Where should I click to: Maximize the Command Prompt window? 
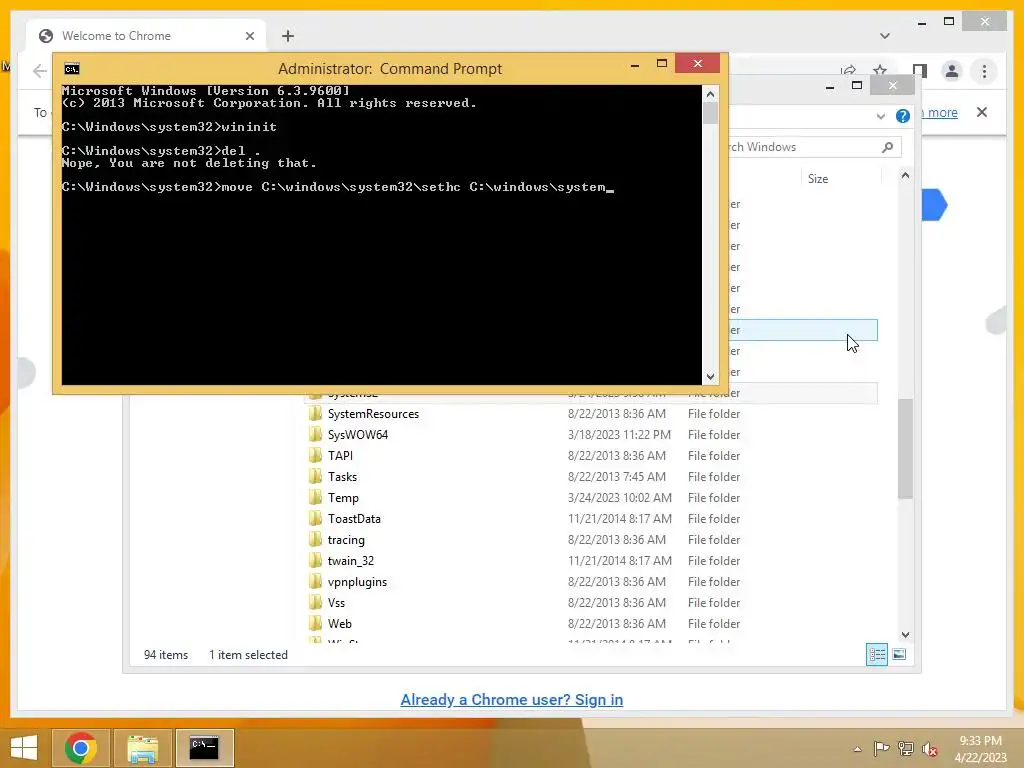coord(662,63)
